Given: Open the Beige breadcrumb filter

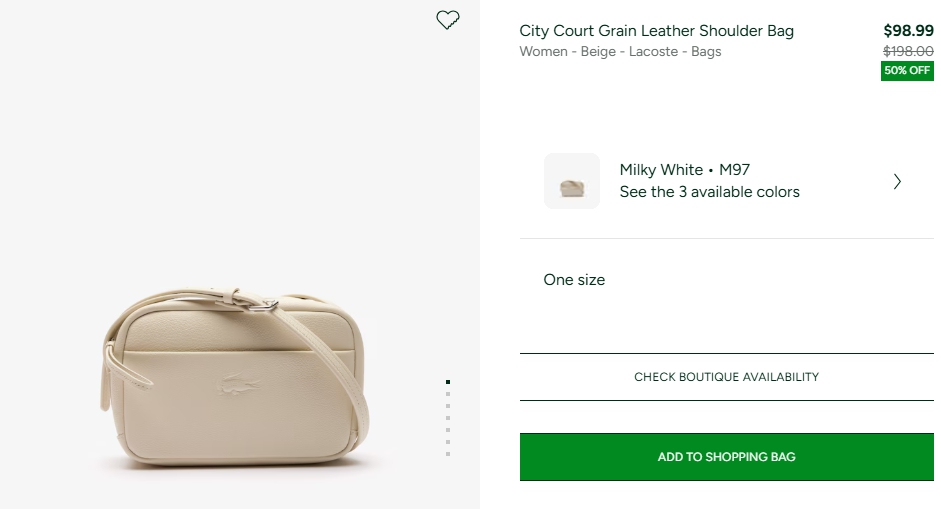Looking at the screenshot, I should [600, 52].
